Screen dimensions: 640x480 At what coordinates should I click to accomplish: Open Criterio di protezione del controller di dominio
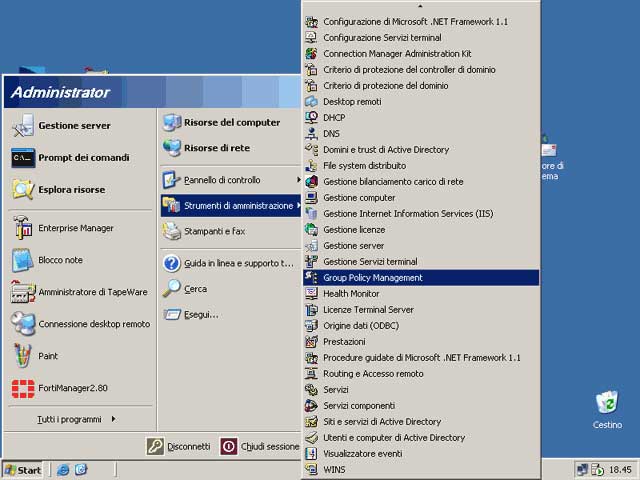(x=421, y=69)
